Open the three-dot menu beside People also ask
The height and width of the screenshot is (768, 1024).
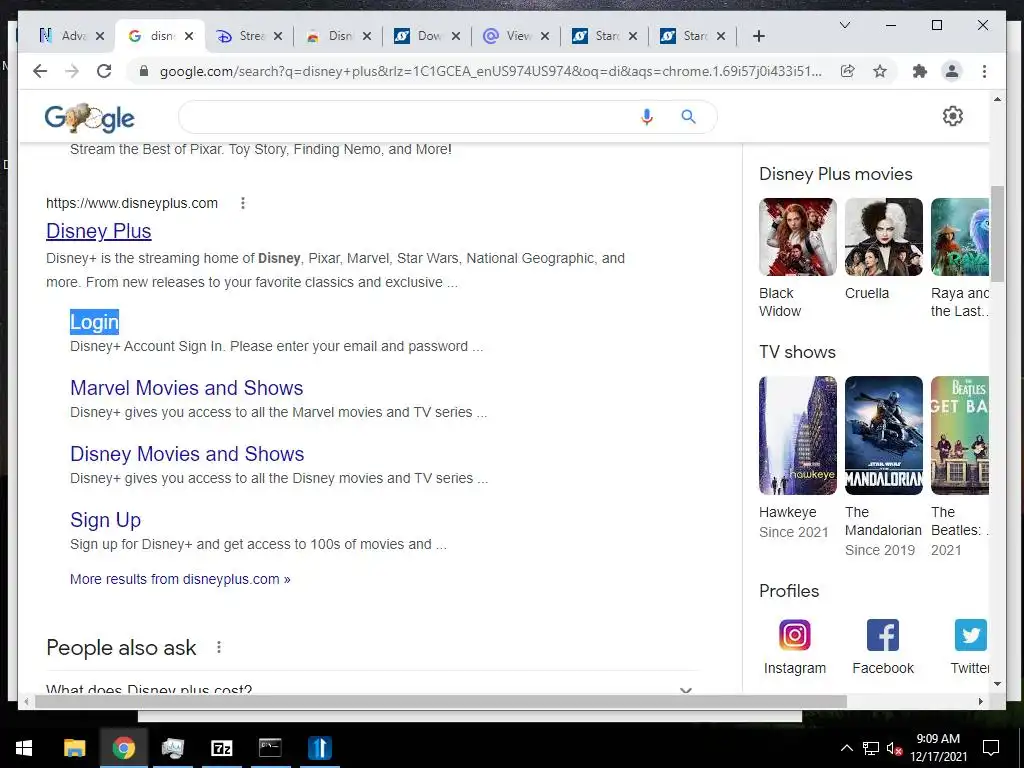pyautogui.click(x=219, y=647)
